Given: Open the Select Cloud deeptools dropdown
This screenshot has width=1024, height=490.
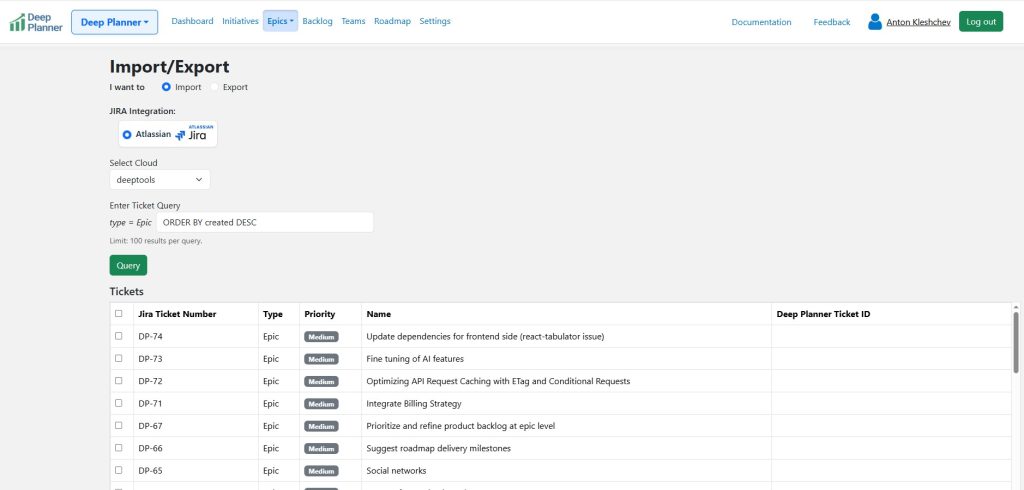Looking at the screenshot, I should point(159,179).
